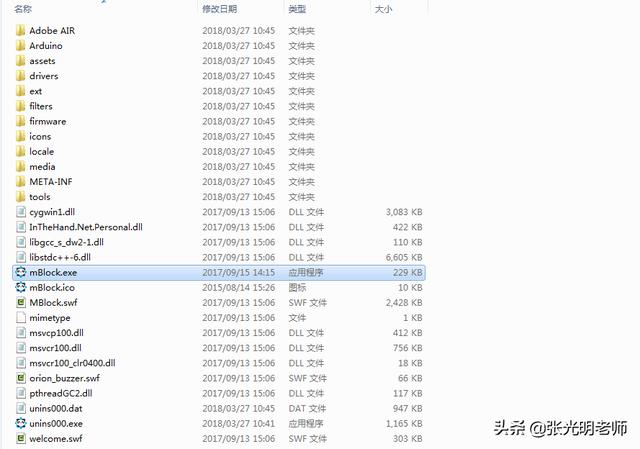Sort by the 类型 column header
The image size is (640, 449).
click(x=298, y=9)
